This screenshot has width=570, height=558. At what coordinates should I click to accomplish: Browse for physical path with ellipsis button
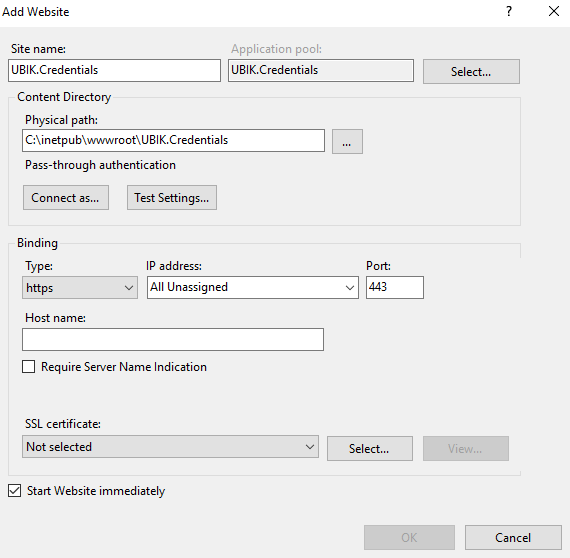coord(347,141)
